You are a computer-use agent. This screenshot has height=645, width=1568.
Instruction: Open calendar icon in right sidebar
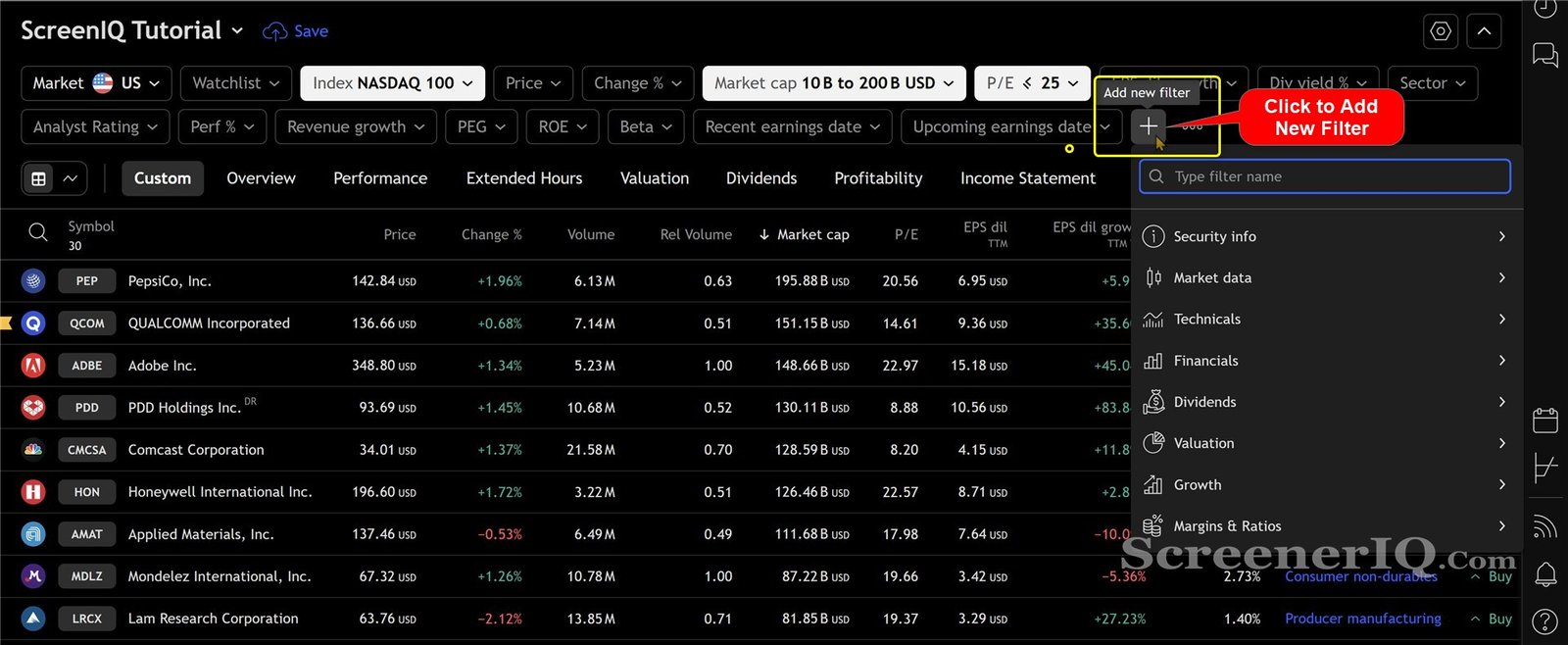pyautogui.click(x=1545, y=421)
